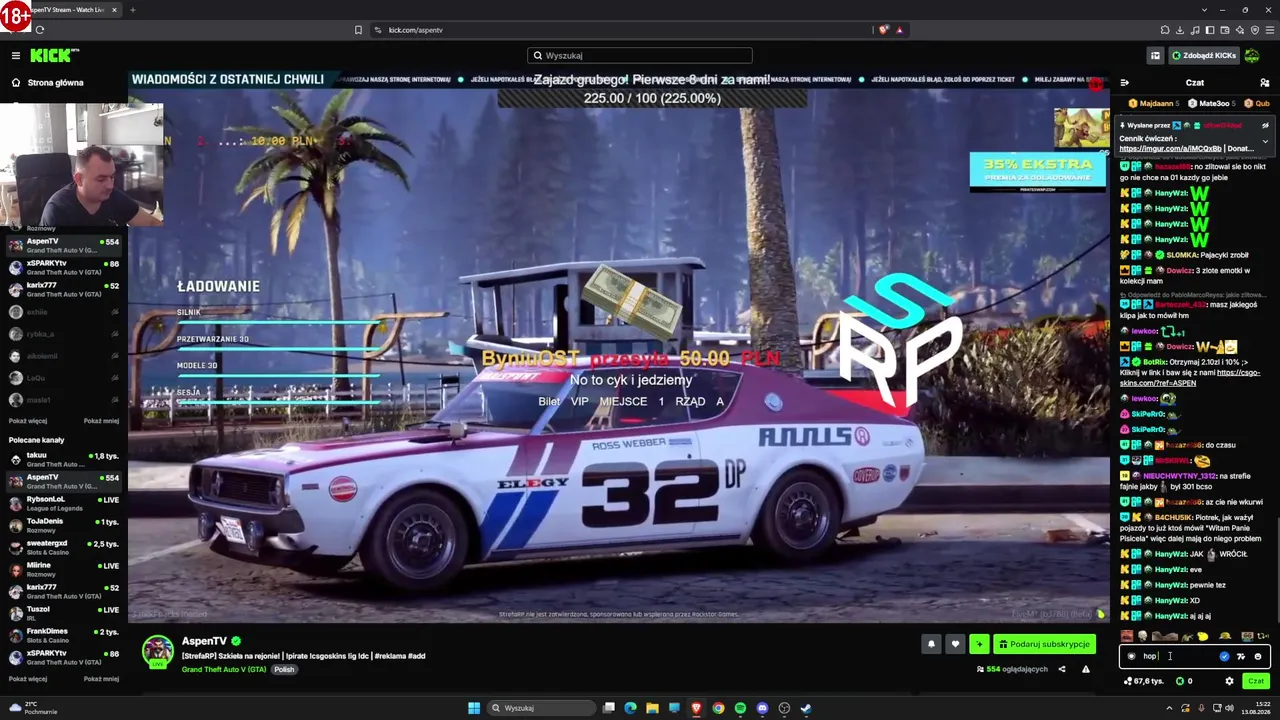Image resolution: width=1280 pixels, height=720 pixels.
Task: Click the Zdobądź KICKs button
Action: 1204,56
